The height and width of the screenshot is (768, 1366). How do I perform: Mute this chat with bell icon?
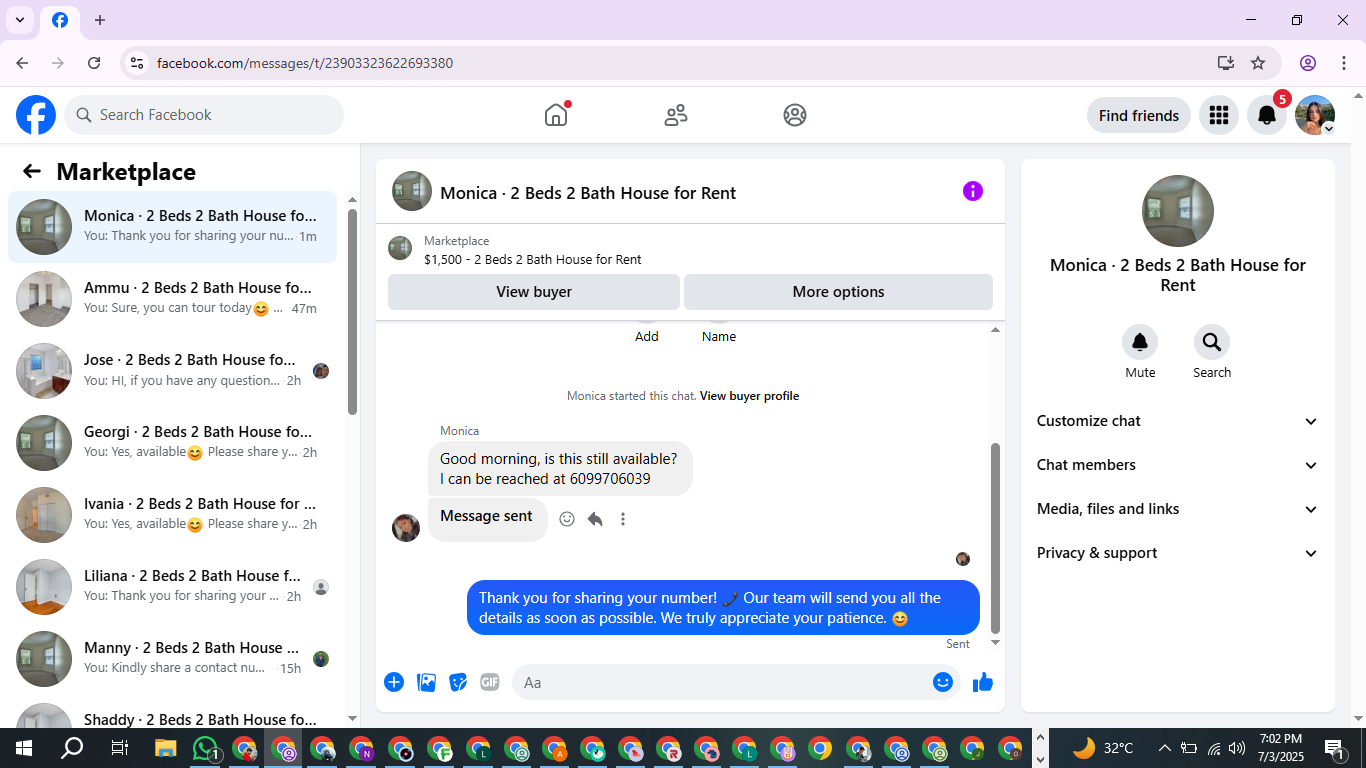click(1140, 343)
